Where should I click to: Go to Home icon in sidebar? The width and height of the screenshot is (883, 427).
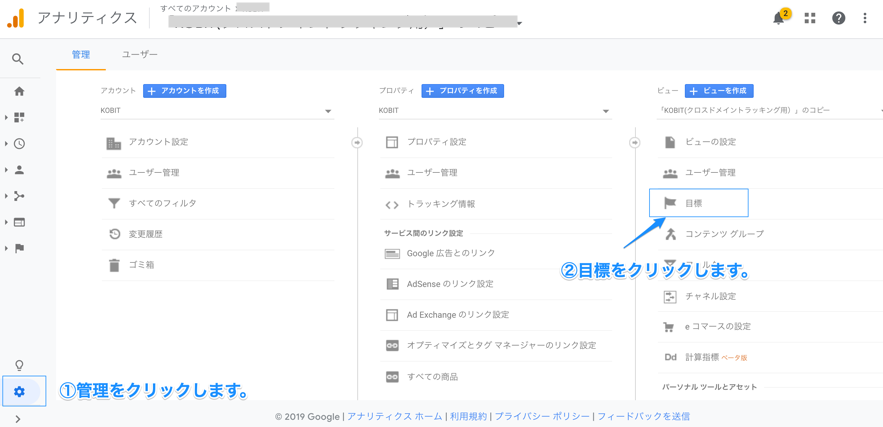coord(19,91)
